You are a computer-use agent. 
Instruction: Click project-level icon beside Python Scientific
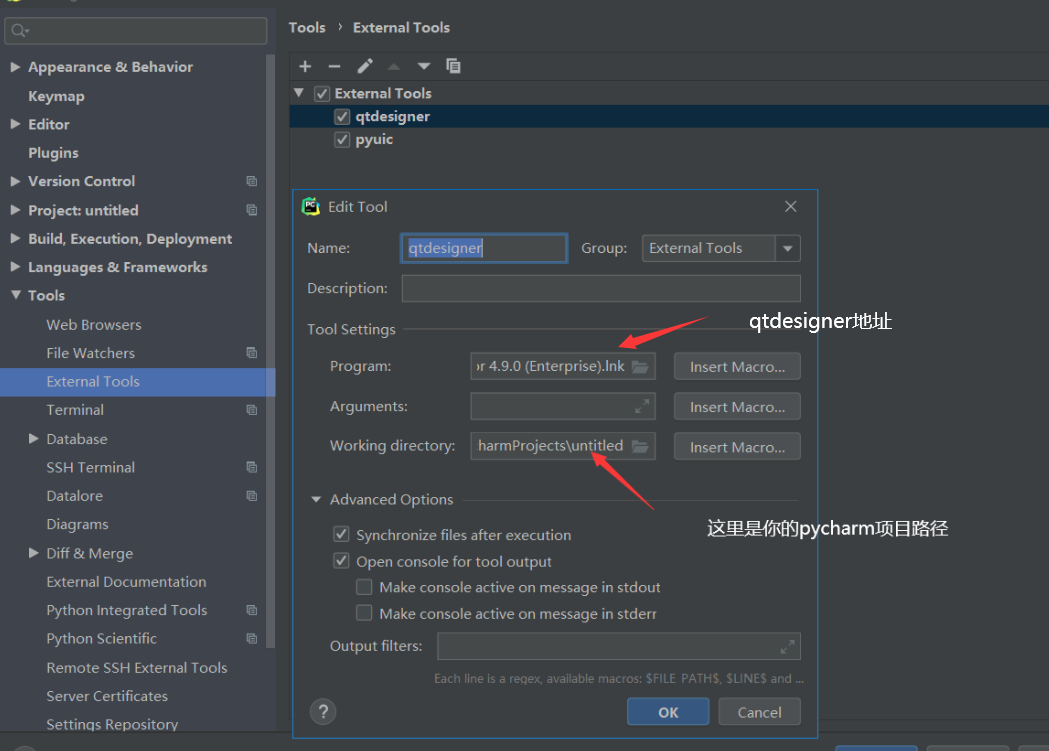point(252,639)
